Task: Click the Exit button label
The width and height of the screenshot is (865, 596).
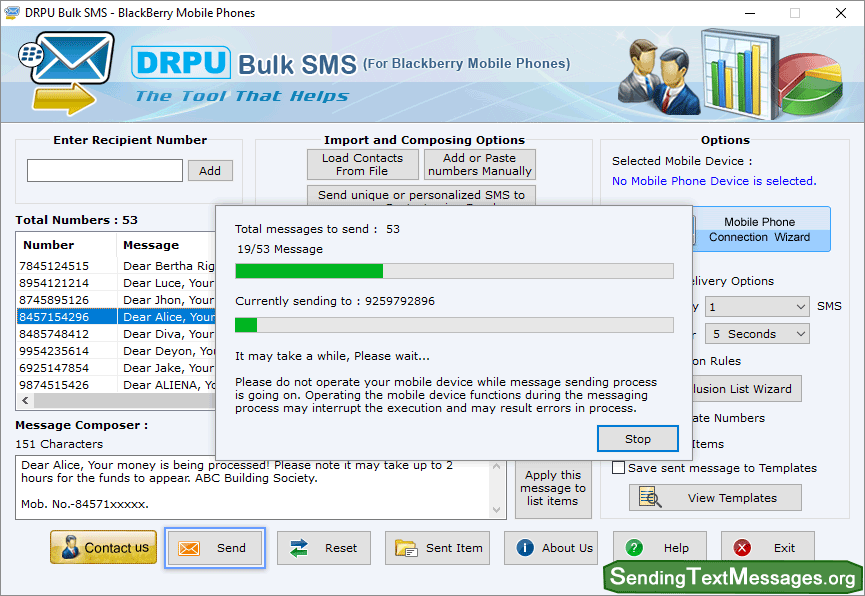Action: 784,548
